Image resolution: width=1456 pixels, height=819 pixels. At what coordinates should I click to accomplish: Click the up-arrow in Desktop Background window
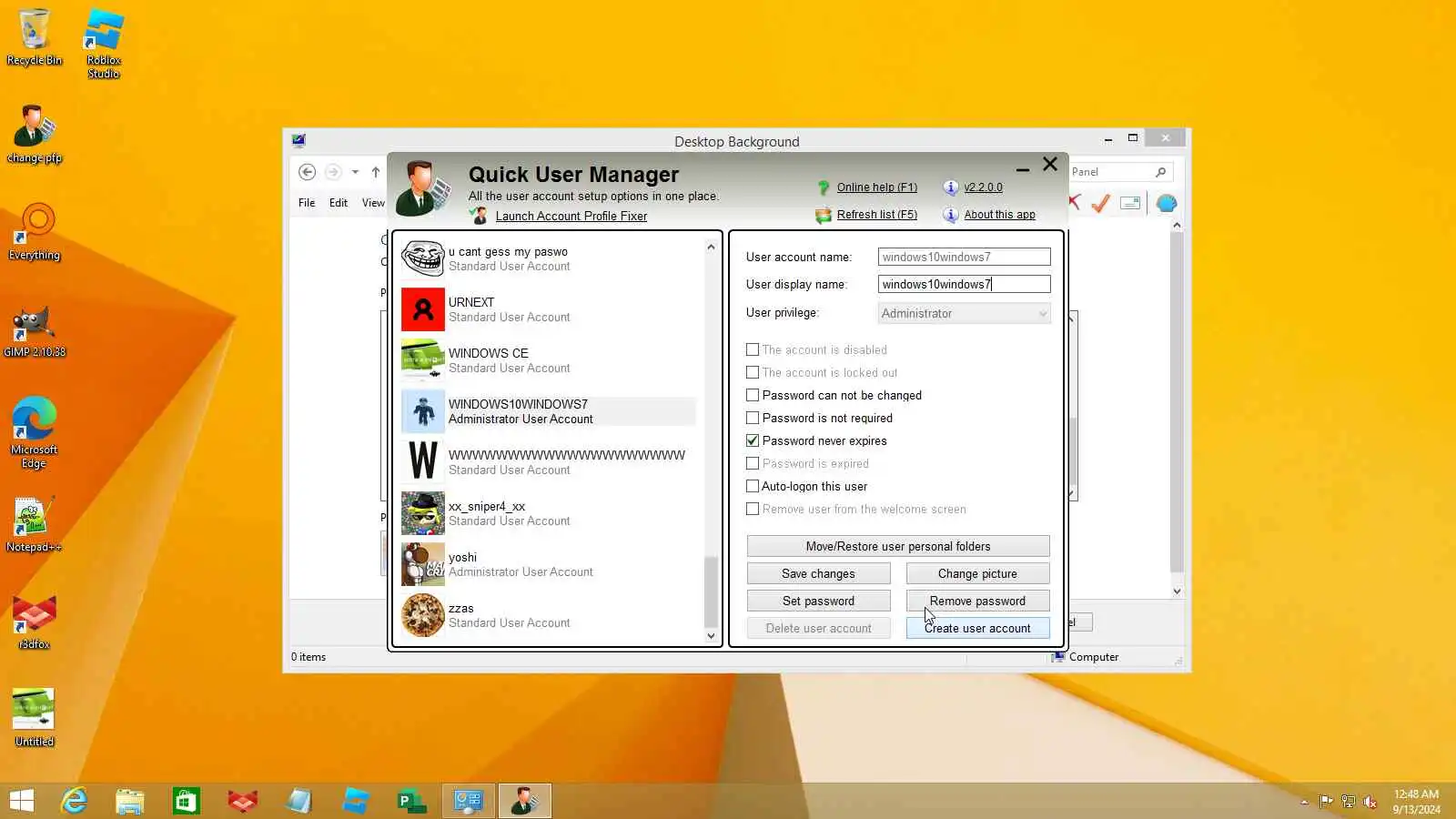[x=376, y=172]
